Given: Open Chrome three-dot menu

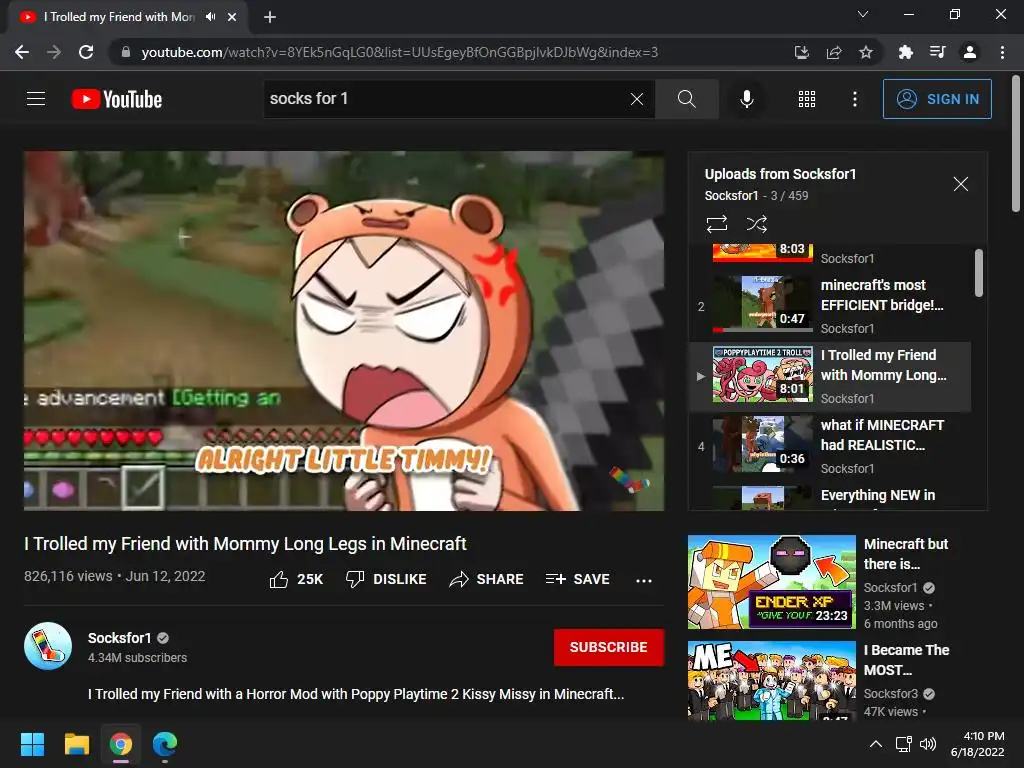Looking at the screenshot, I should [x=1002, y=52].
